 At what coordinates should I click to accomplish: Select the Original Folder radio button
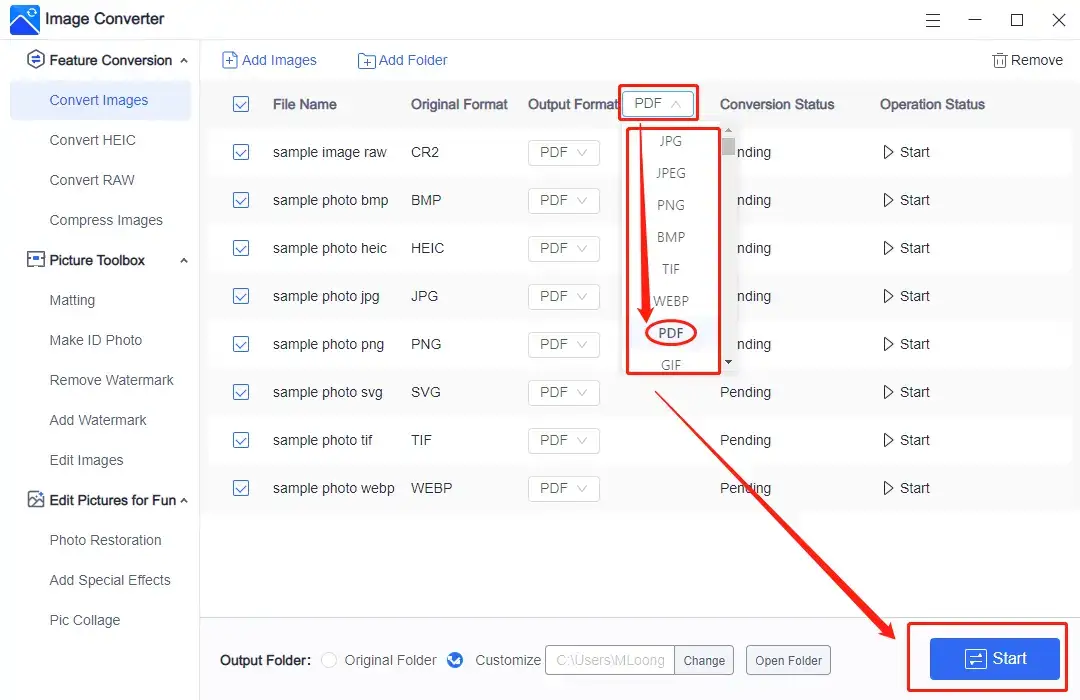tap(329, 660)
